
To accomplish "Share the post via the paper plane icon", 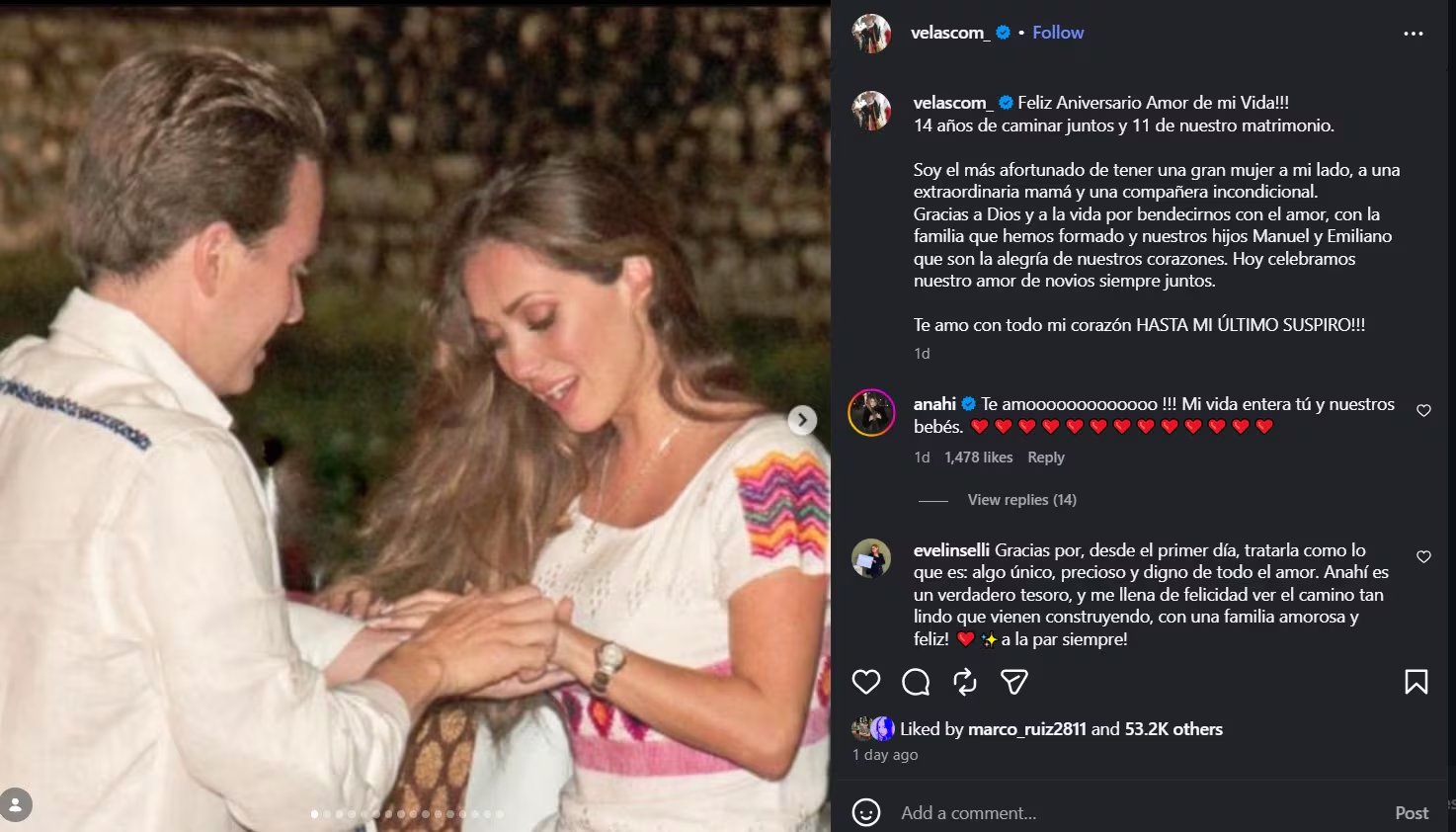I will pyautogui.click(x=1013, y=682).
